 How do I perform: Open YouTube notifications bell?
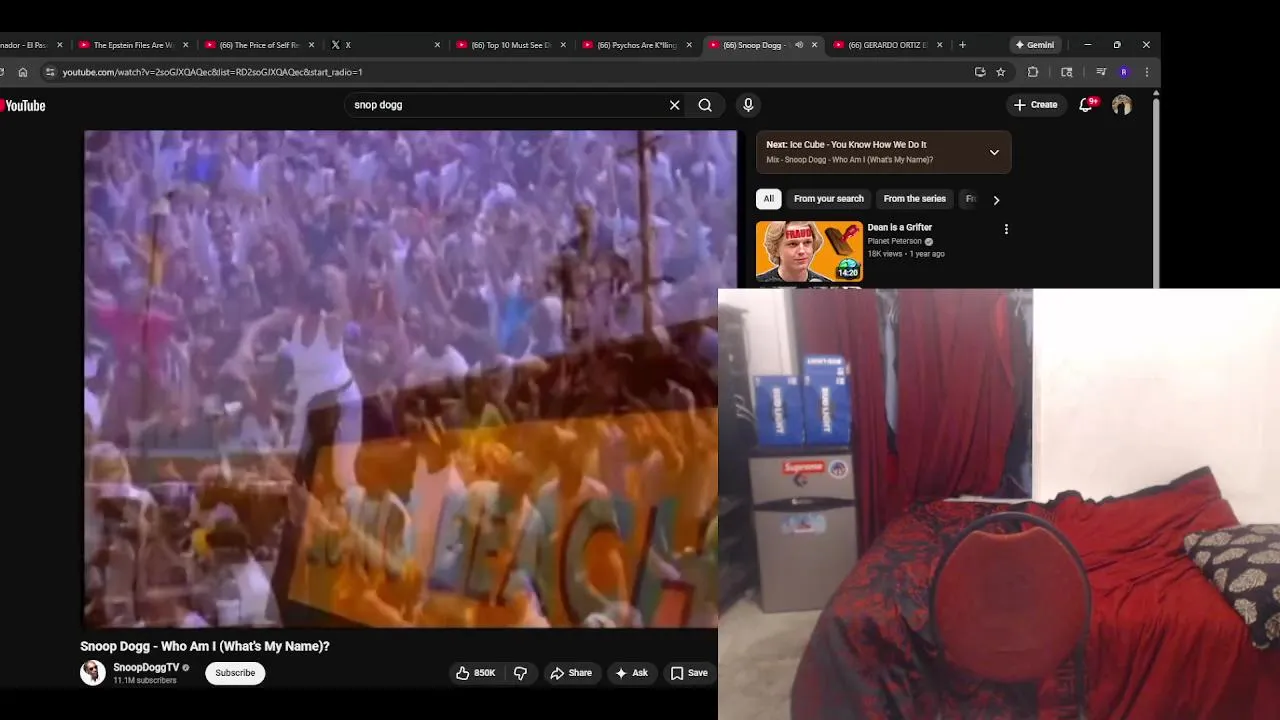click(x=1086, y=105)
